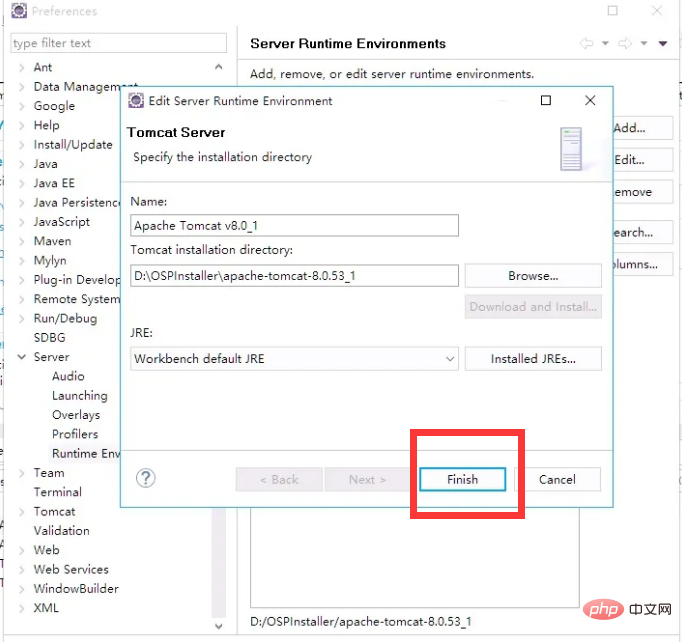Click the help question mark icon
This screenshot has width=682, height=642.
[146, 478]
